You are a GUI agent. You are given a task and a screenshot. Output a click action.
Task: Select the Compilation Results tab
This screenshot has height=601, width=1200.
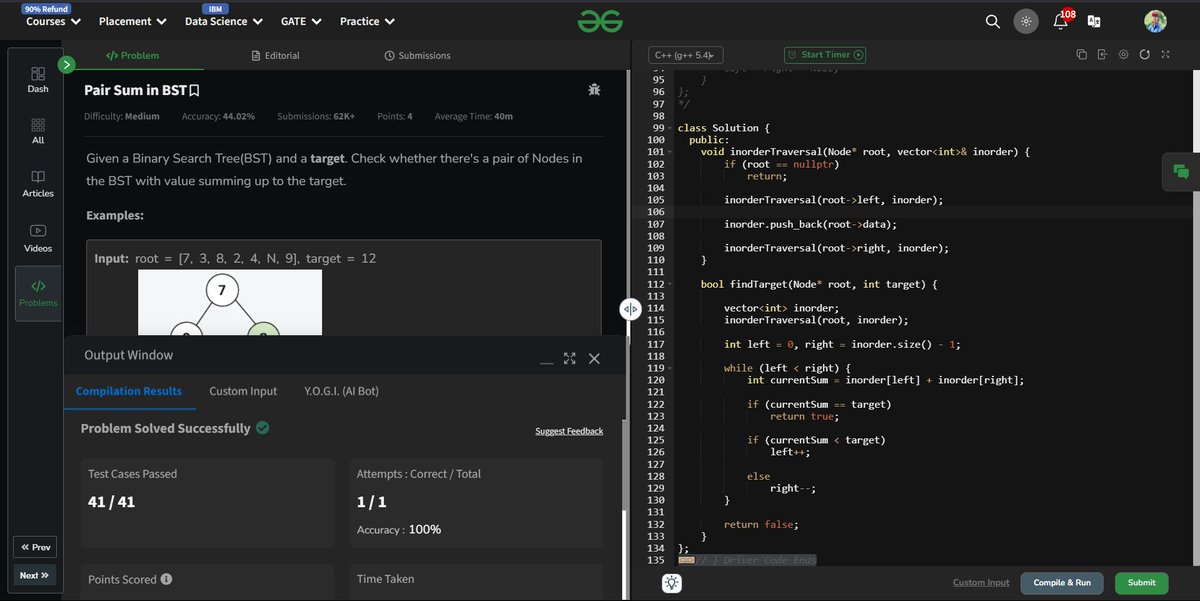pyautogui.click(x=129, y=391)
